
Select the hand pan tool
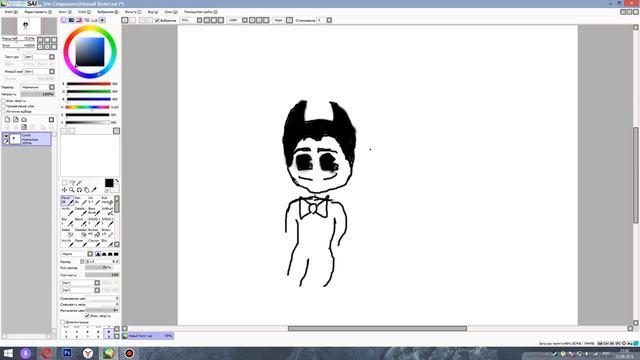pyautogui.click(x=87, y=190)
